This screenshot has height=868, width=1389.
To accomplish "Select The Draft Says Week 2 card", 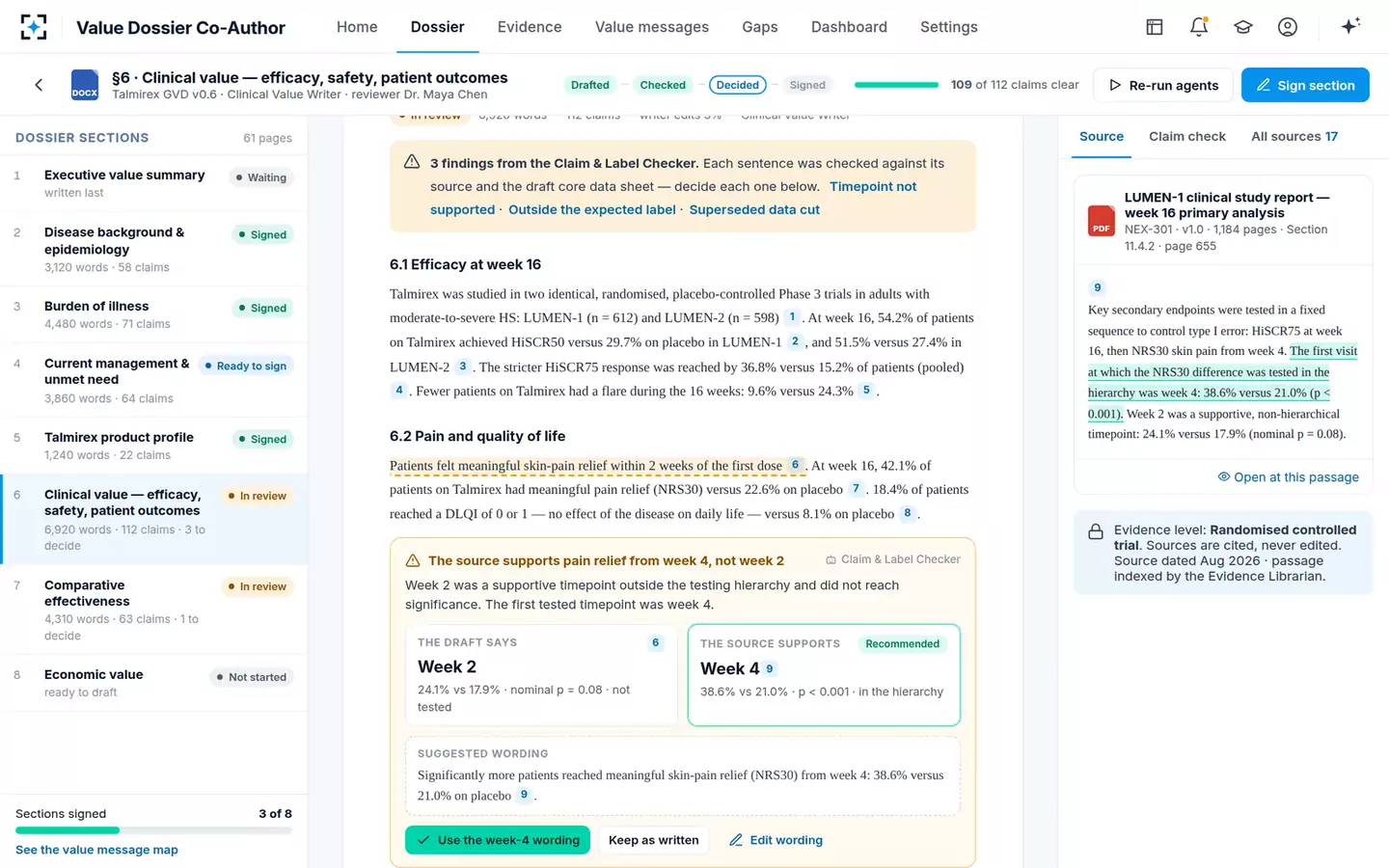I will [x=541, y=675].
